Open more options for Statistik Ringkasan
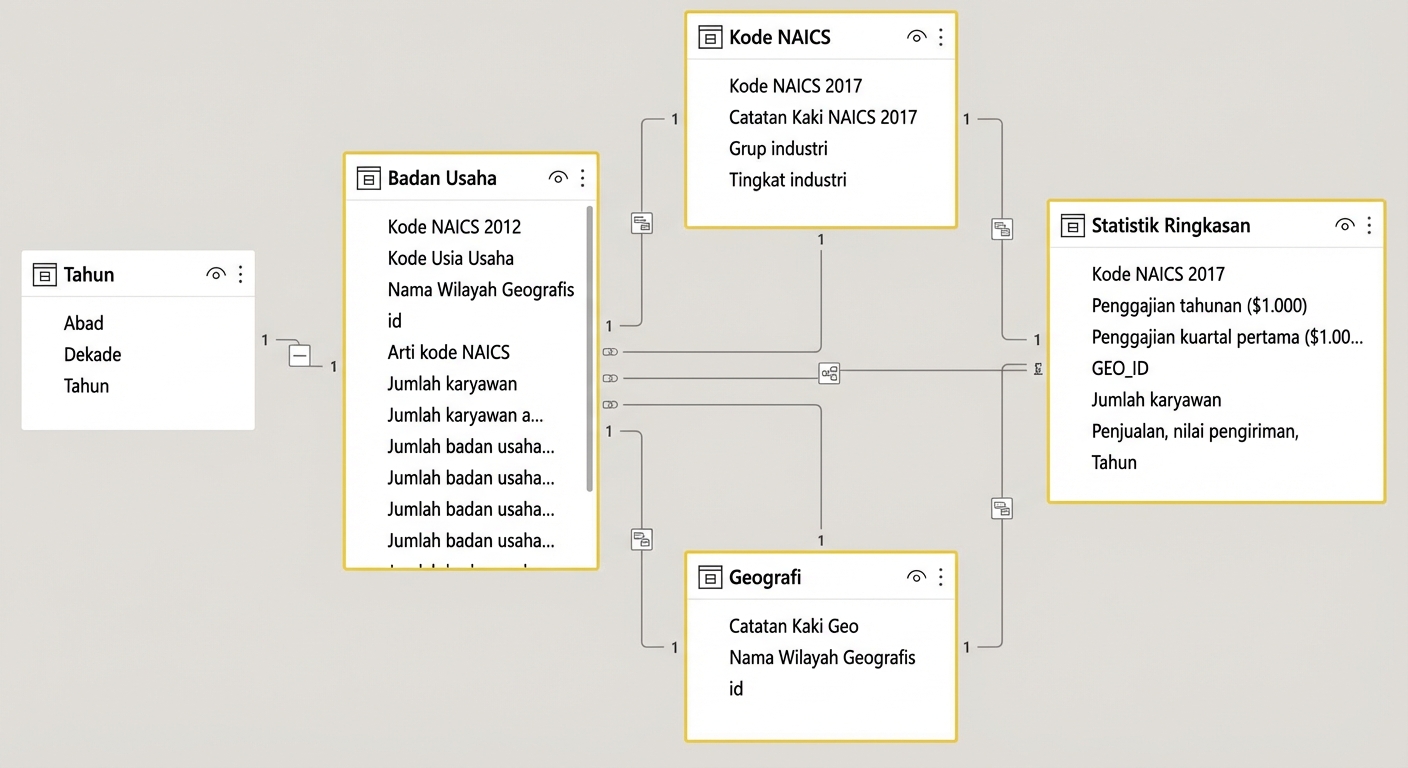The height and width of the screenshot is (768, 1408). 1372,225
